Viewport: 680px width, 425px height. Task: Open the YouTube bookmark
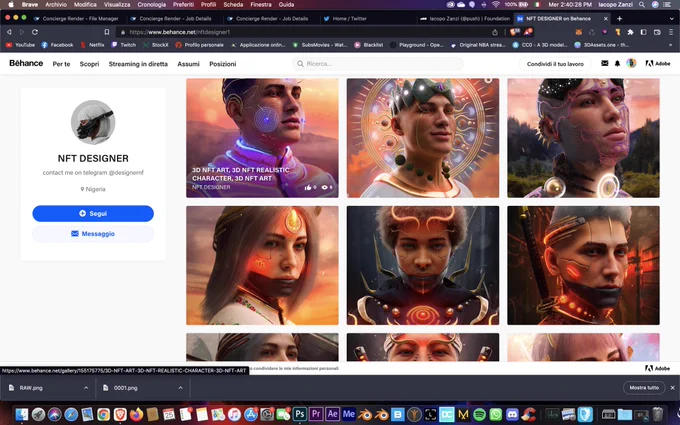tap(20, 45)
